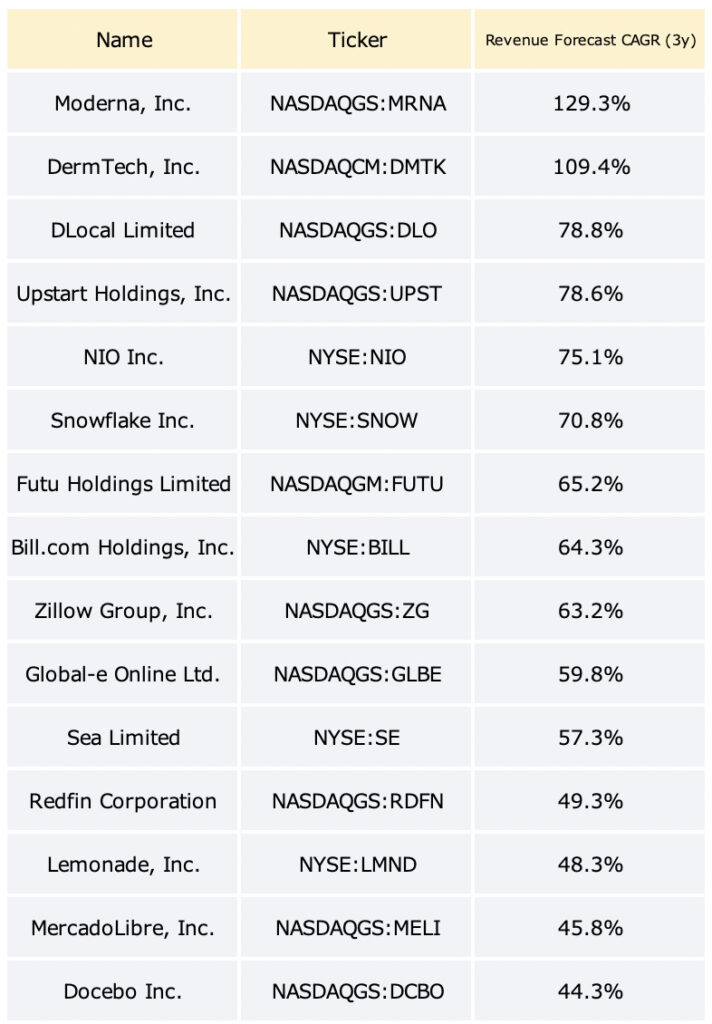Select the Futu Holdings Limited cell
This screenshot has width=712, height=1024.
point(122,483)
